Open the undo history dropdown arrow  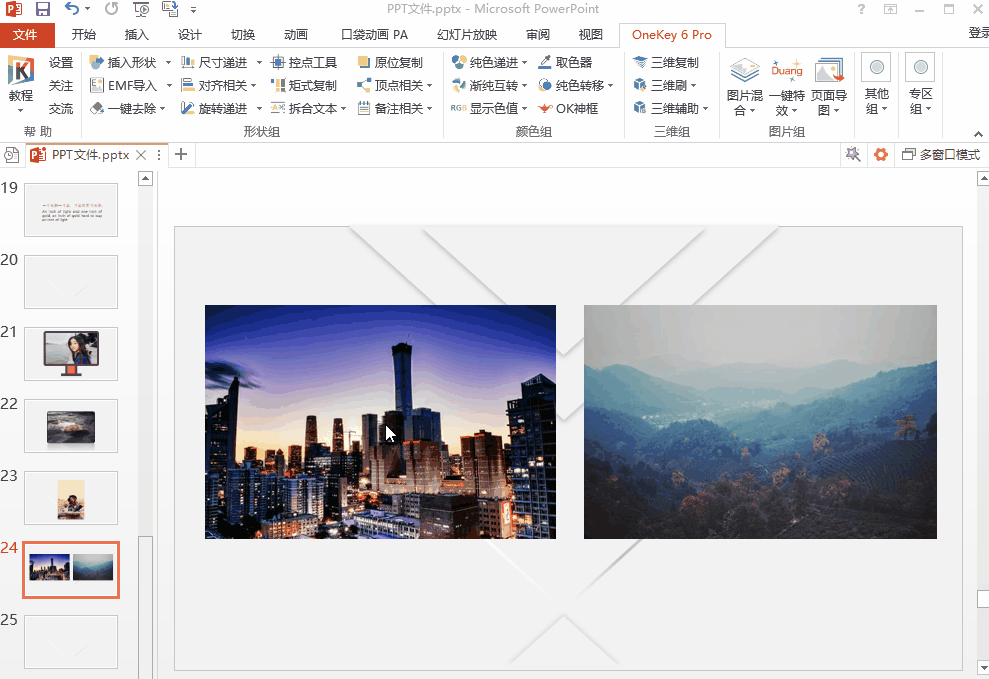87,9
